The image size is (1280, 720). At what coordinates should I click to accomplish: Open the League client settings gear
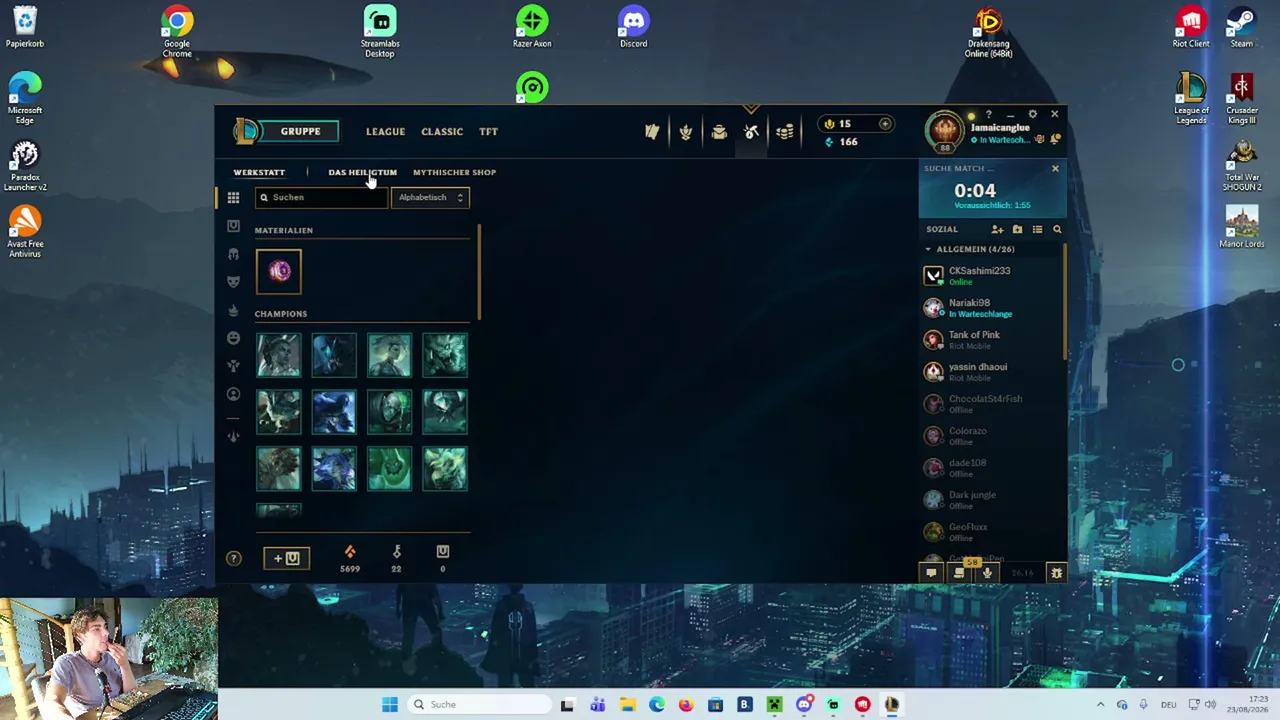point(1032,114)
